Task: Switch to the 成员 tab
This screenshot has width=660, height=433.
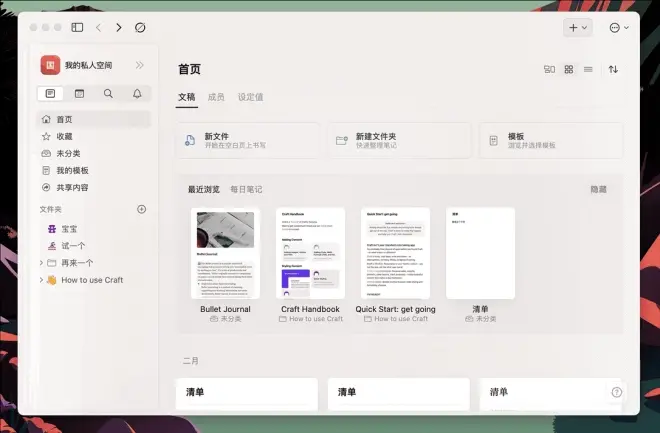Action: click(x=216, y=97)
